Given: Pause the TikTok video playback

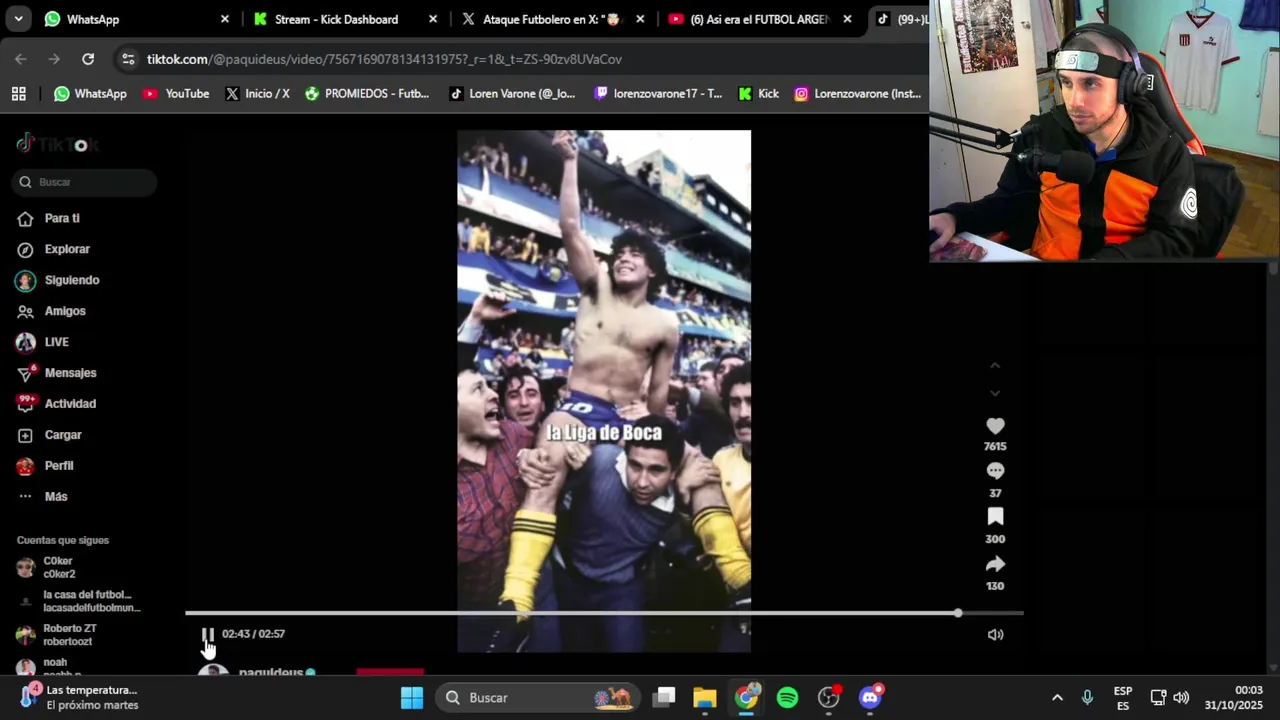Looking at the screenshot, I should pos(208,634).
